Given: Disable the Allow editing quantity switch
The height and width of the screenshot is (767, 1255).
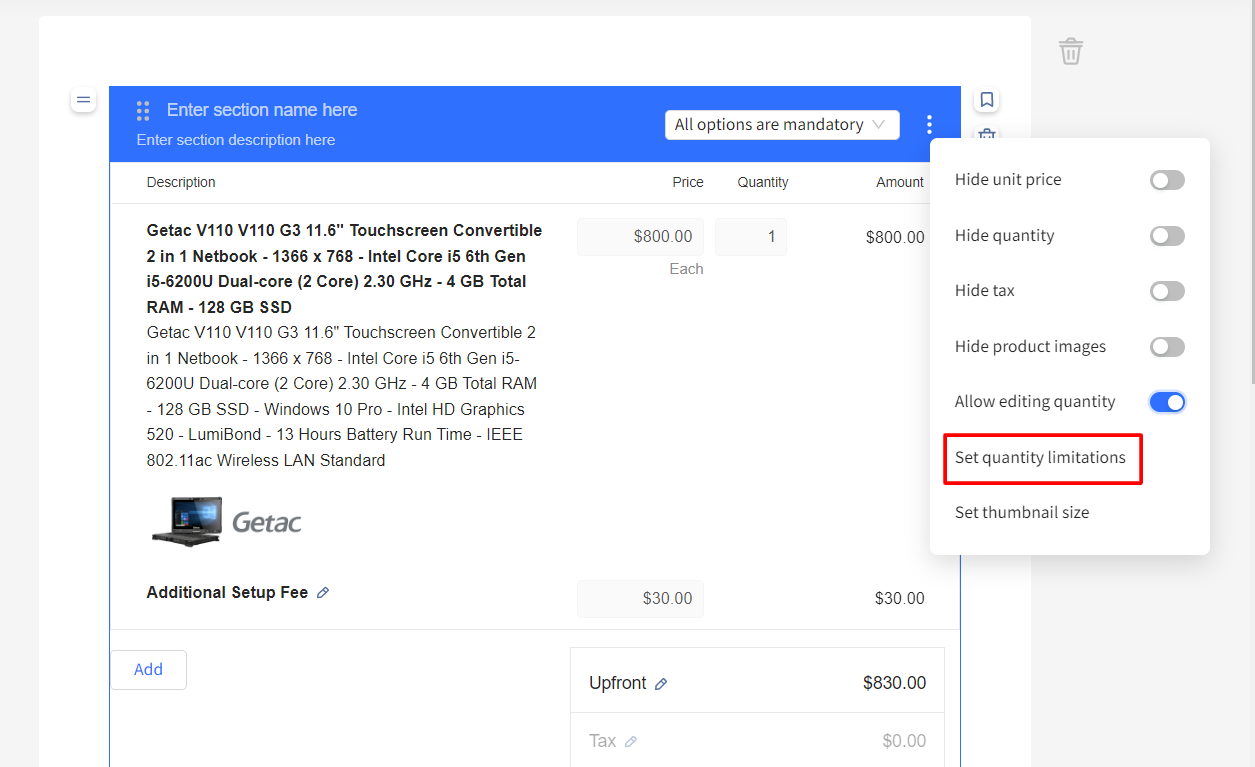Looking at the screenshot, I should tap(1167, 402).
